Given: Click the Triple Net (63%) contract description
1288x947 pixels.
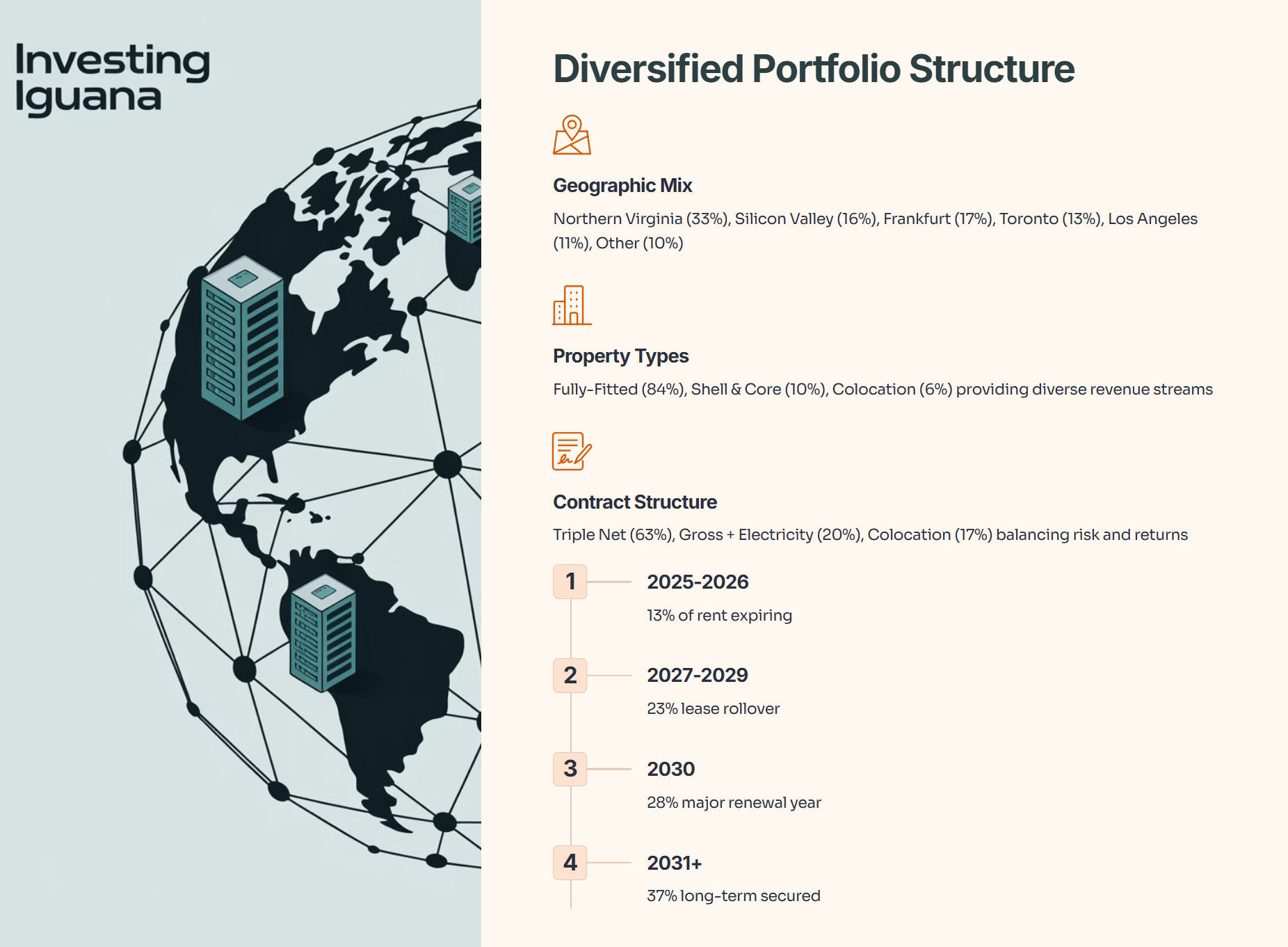Looking at the screenshot, I should [870, 535].
